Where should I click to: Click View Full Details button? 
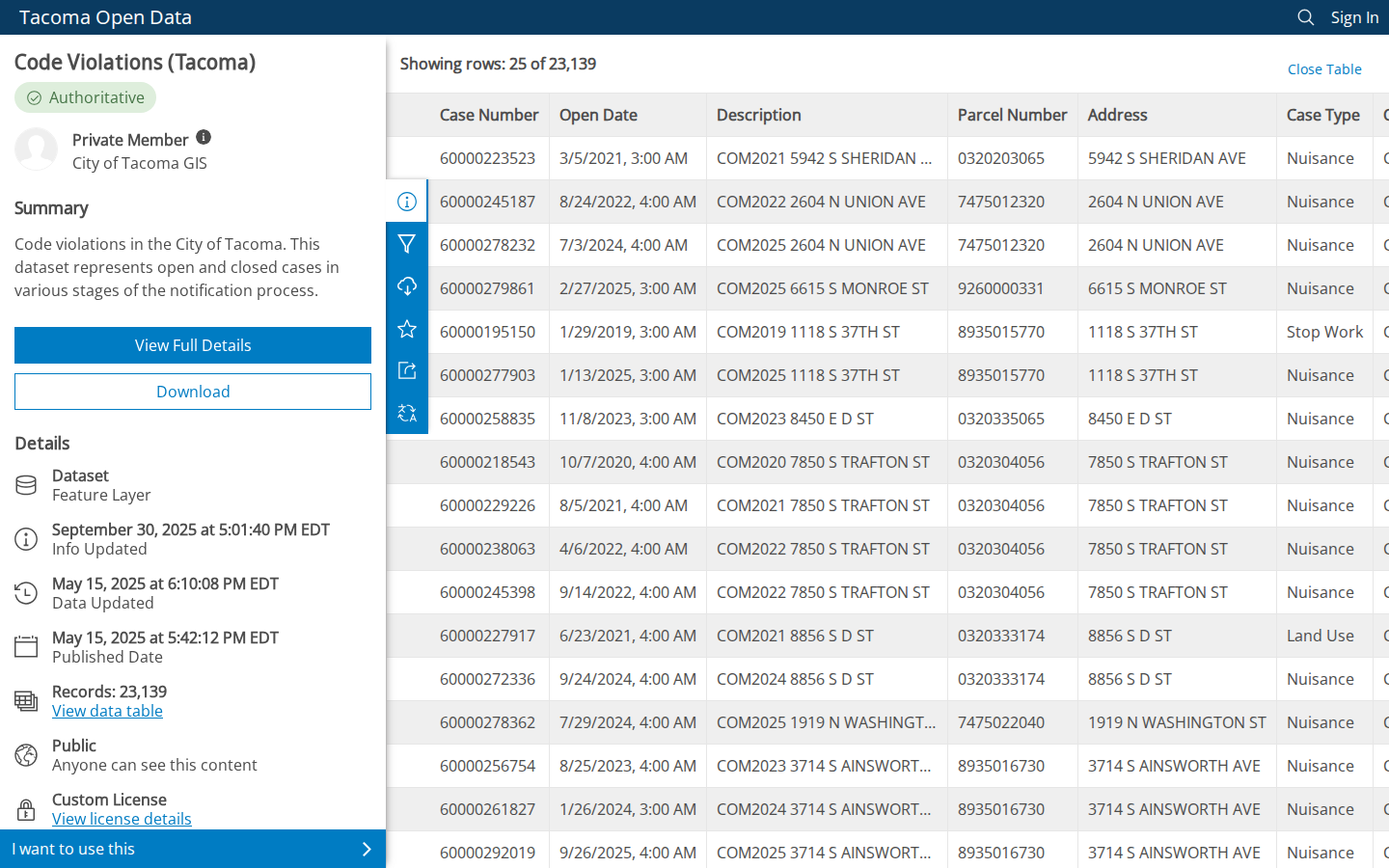tap(193, 345)
